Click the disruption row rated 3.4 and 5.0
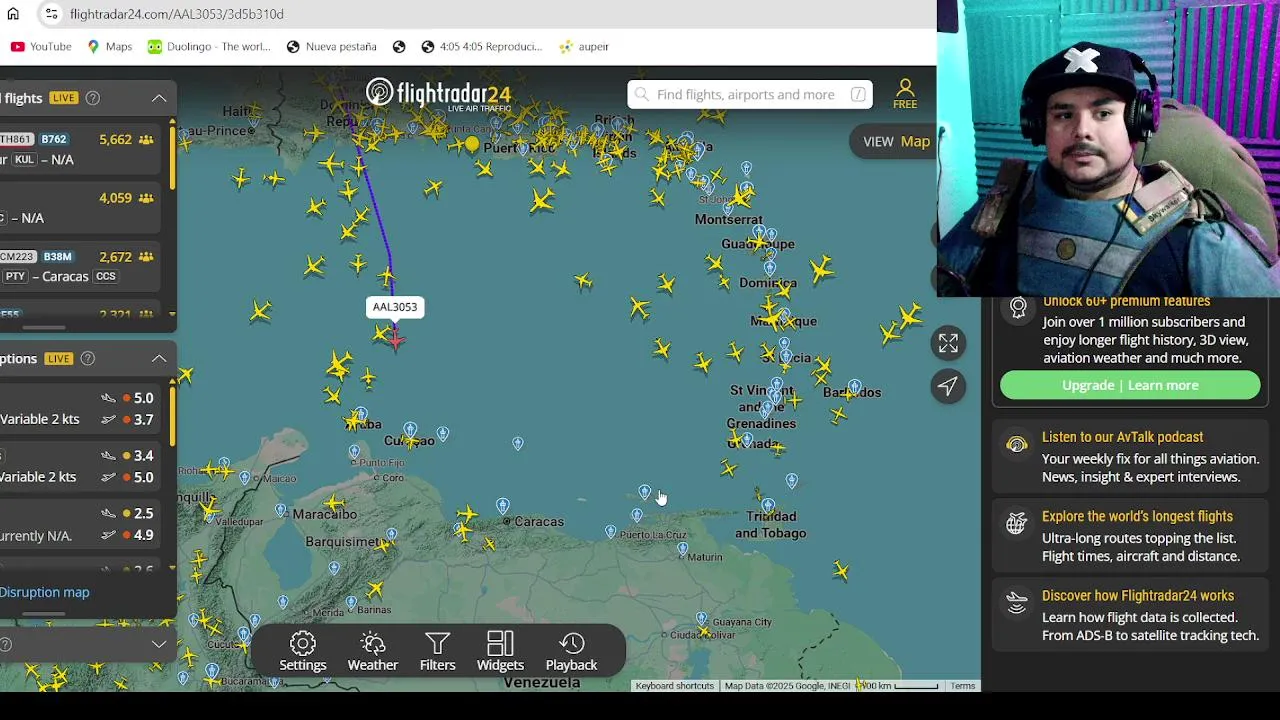Viewport: 1280px width, 720px height. click(80, 466)
